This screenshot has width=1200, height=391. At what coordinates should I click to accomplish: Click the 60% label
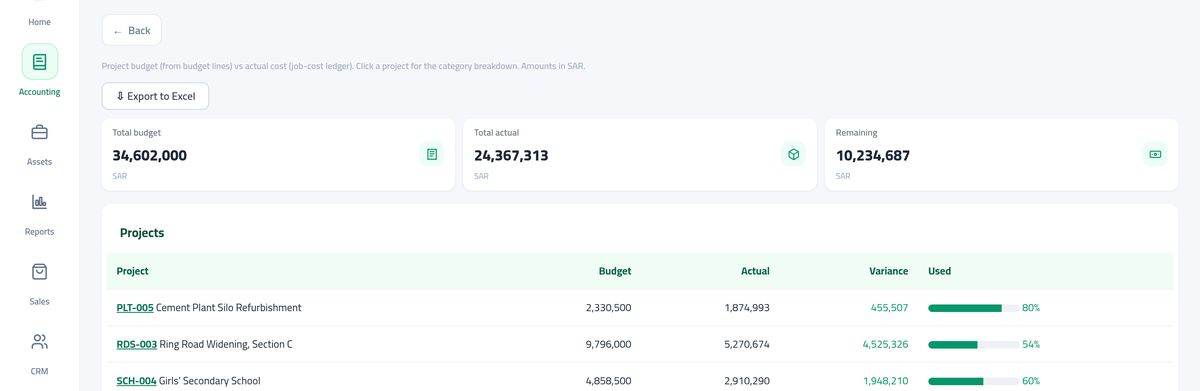point(1031,381)
